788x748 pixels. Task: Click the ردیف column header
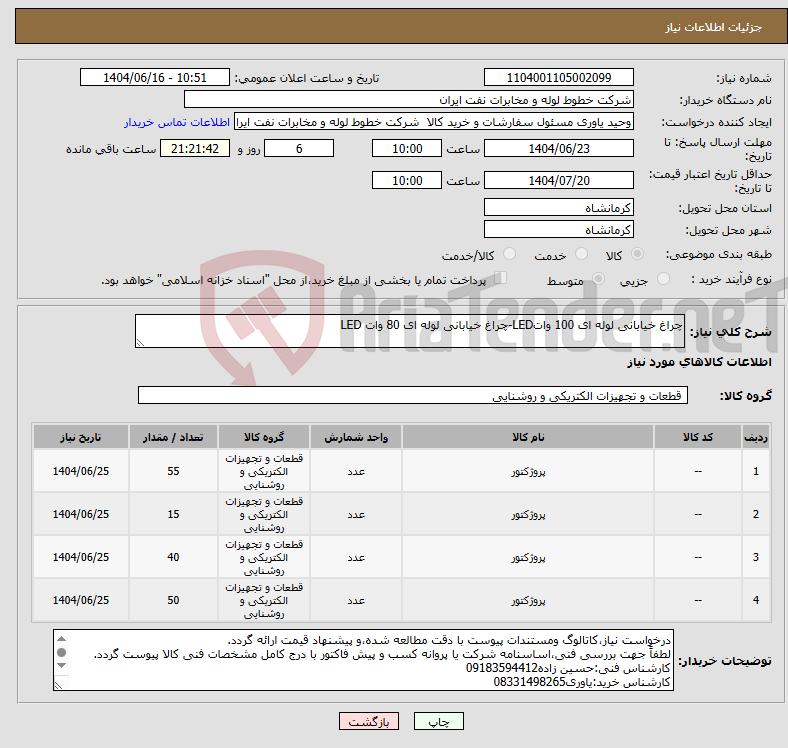(755, 437)
